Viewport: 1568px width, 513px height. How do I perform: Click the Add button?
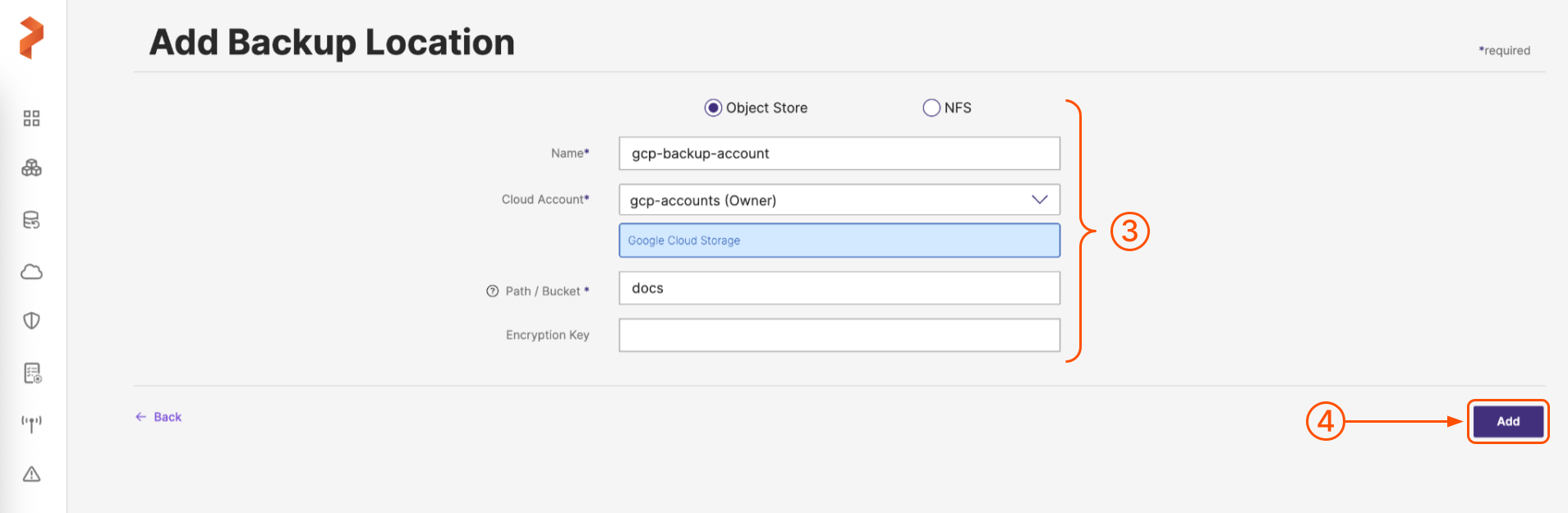point(1507,421)
